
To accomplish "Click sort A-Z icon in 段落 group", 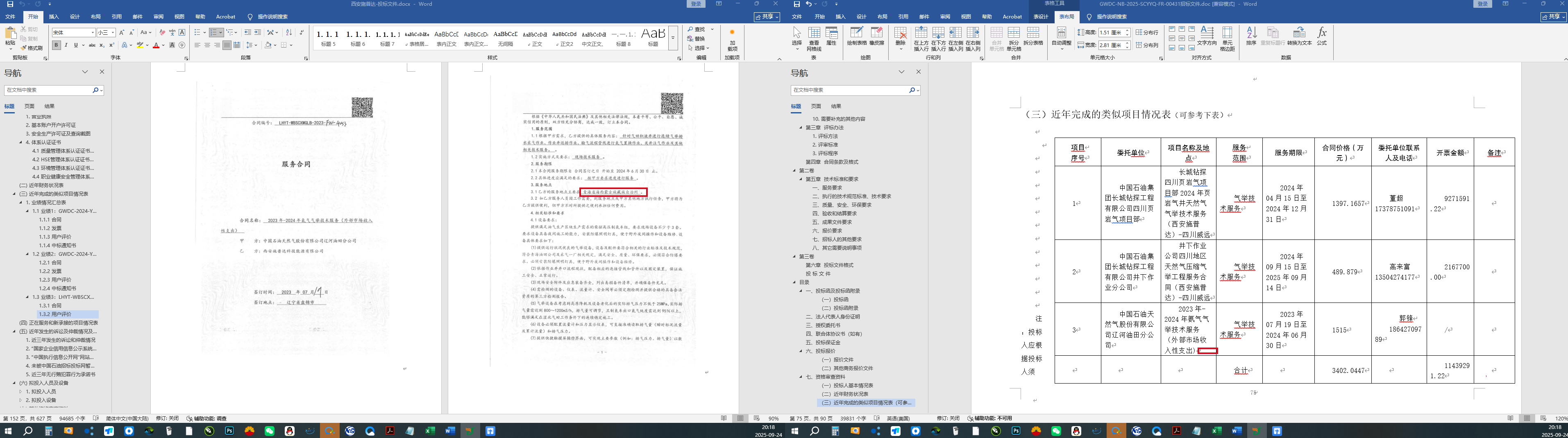I will tap(288, 32).
